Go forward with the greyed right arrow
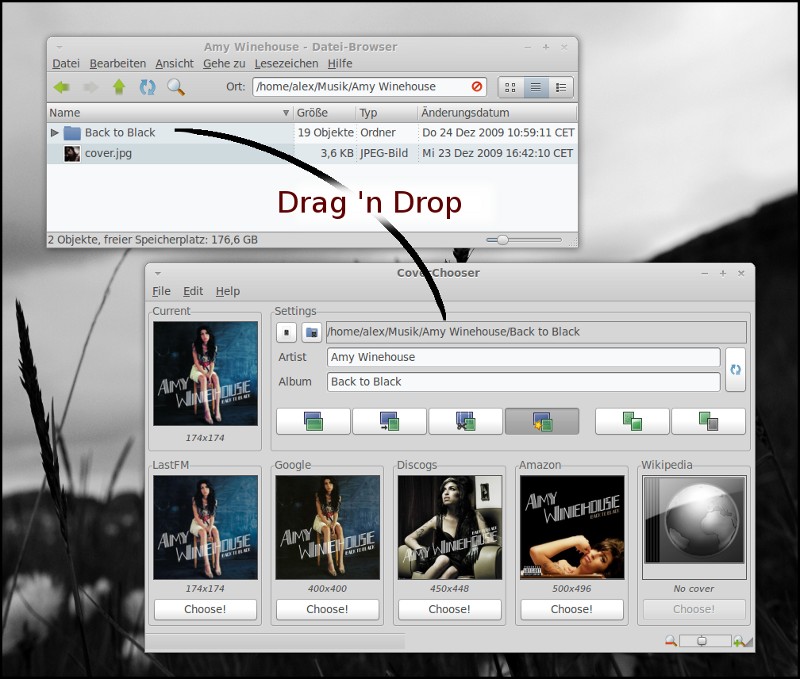 pos(90,87)
